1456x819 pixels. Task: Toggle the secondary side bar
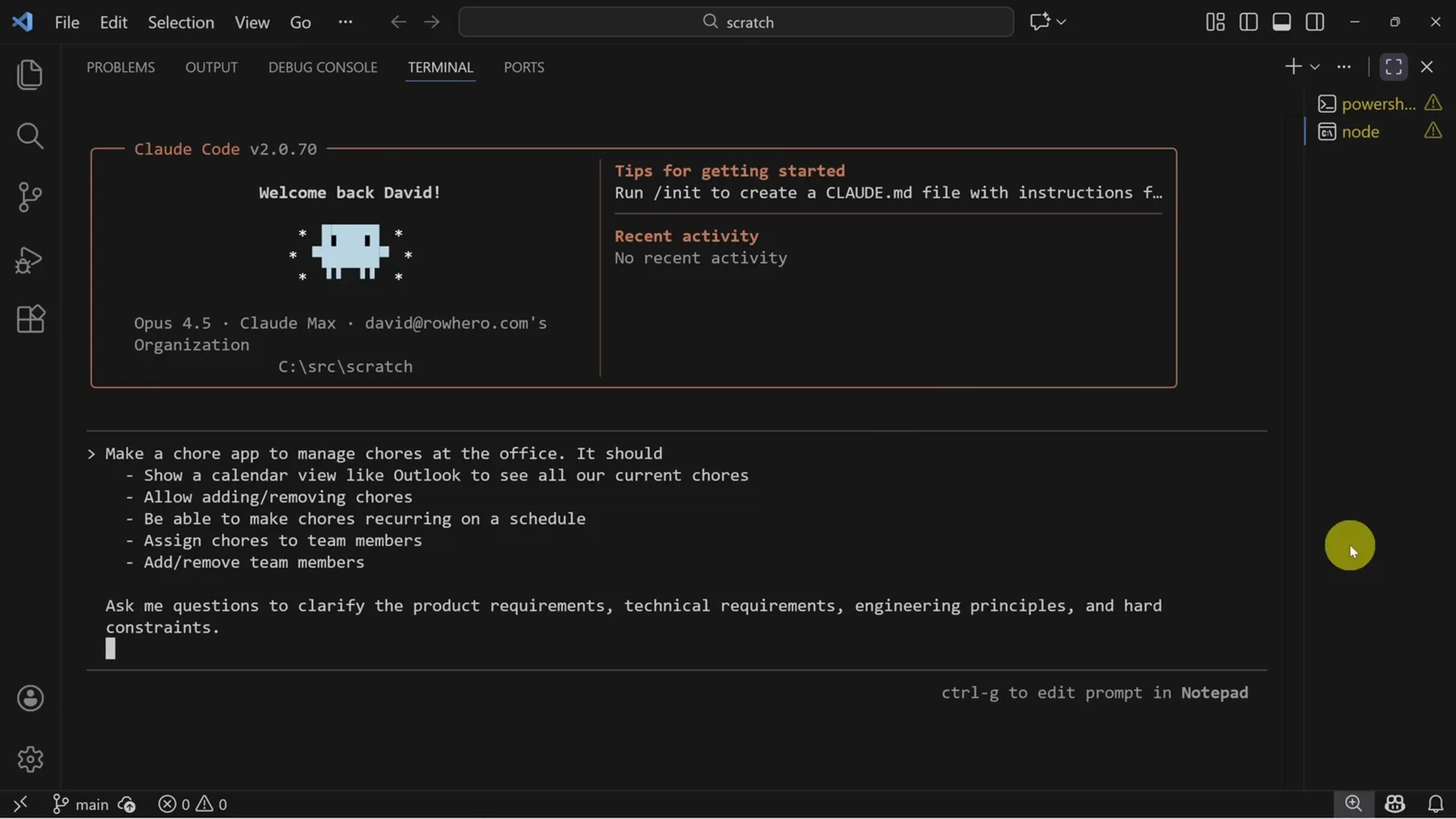[1315, 22]
